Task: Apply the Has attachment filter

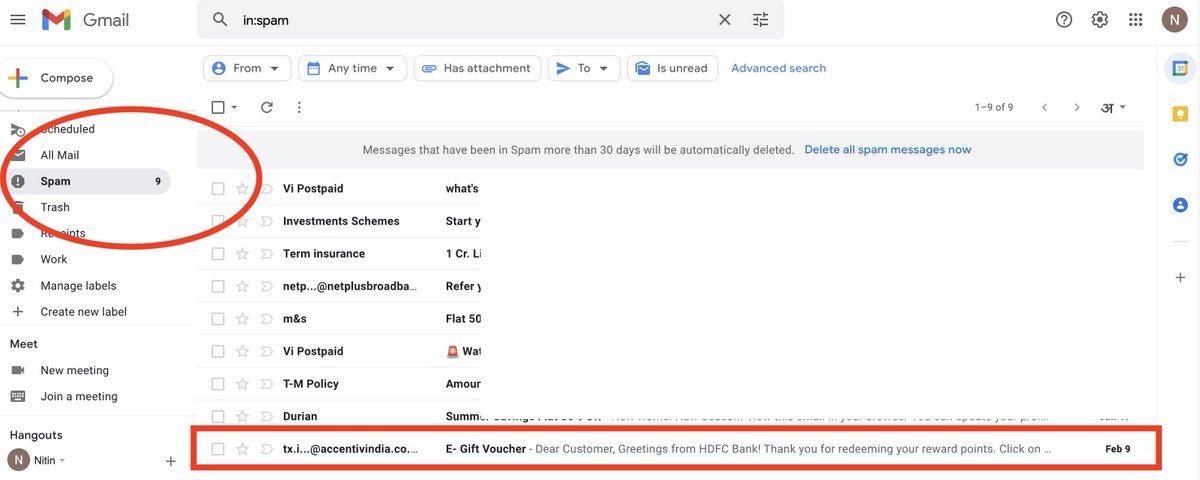Action: tap(477, 68)
